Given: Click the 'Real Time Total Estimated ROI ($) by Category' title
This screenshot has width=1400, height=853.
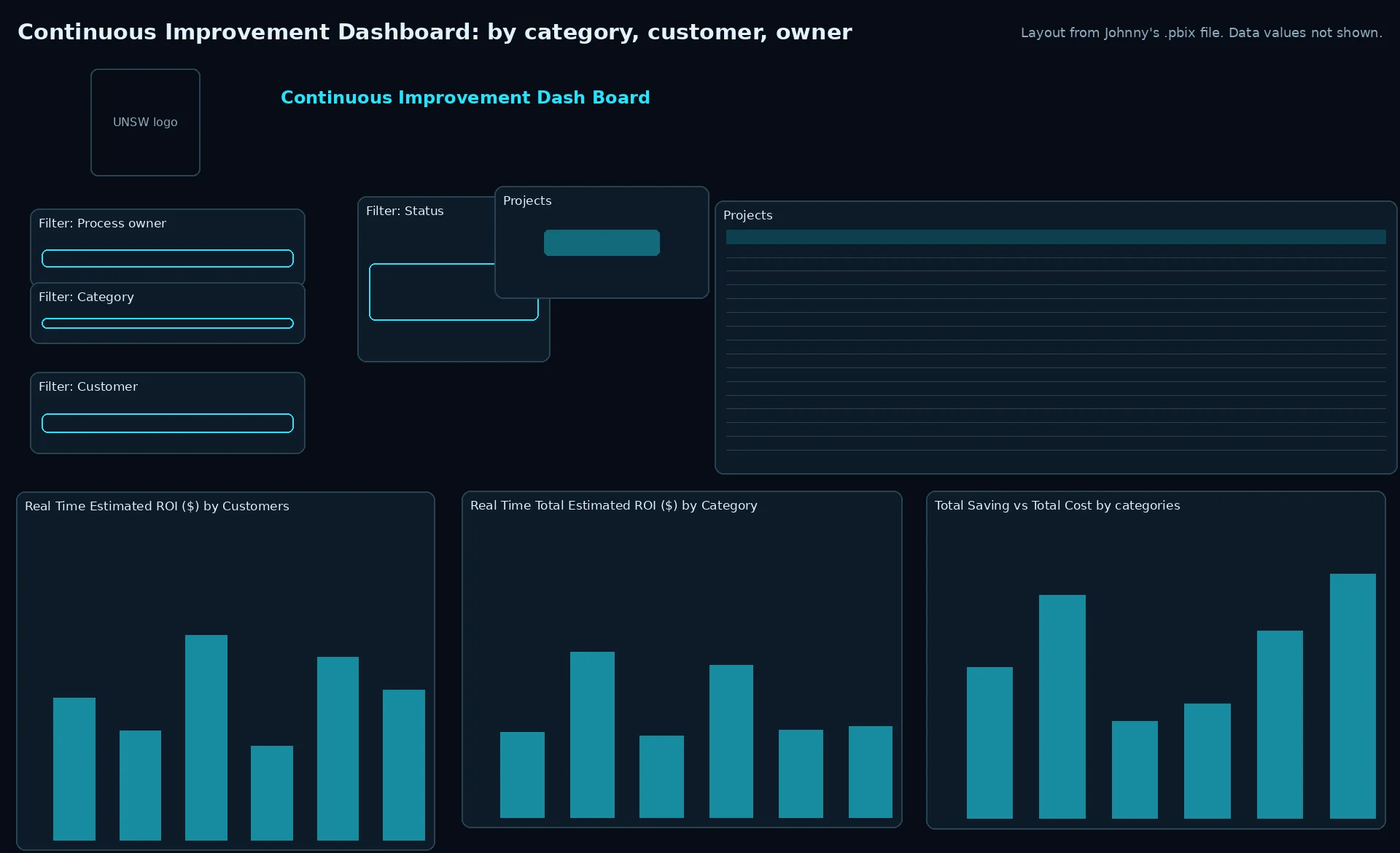Looking at the screenshot, I should coord(614,505).
